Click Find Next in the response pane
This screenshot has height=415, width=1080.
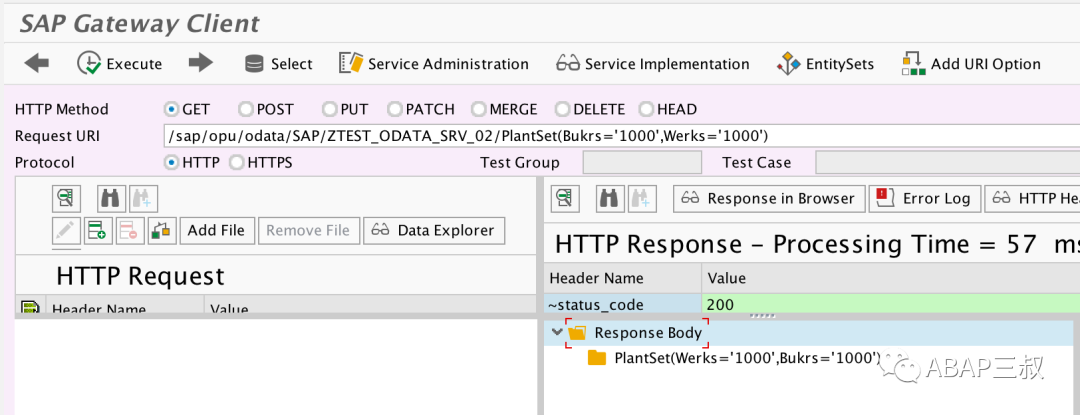[642, 198]
